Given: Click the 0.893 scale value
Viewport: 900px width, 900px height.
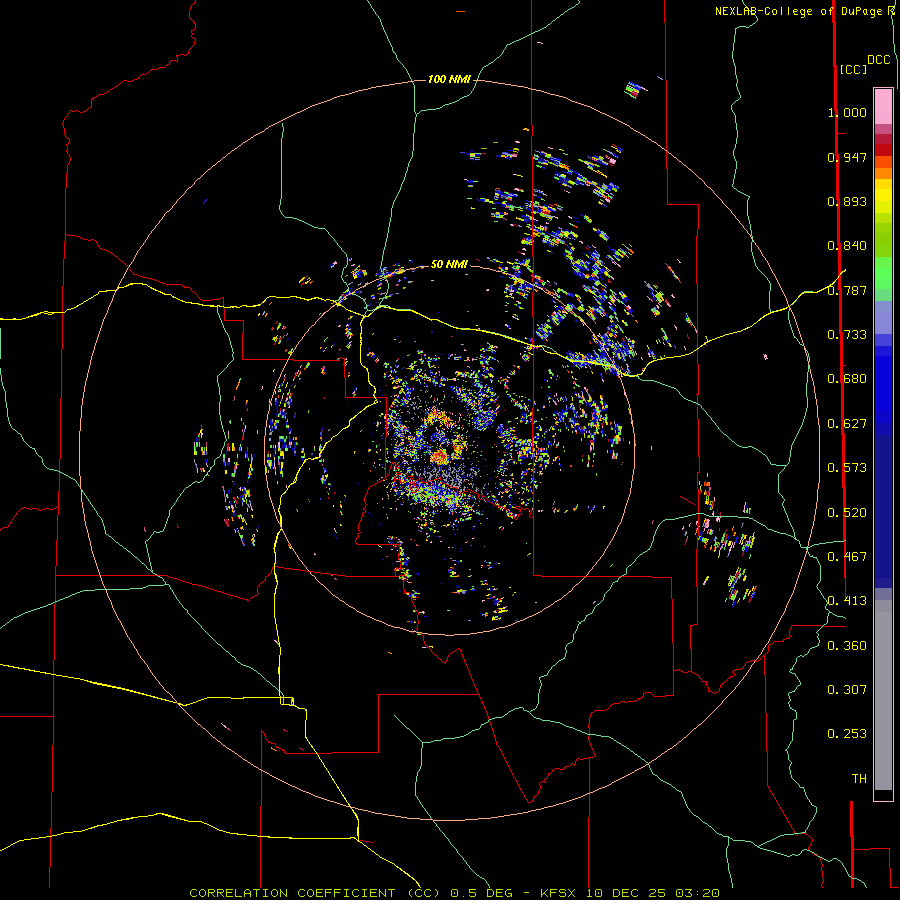Looking at the screenshot, I should (847, 201).
